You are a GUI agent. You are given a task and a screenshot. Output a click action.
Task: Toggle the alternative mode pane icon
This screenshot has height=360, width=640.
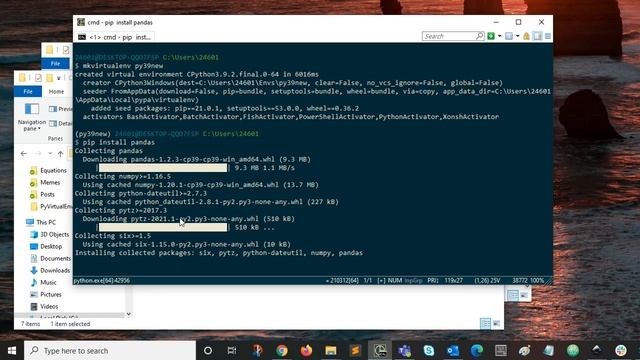538,36
